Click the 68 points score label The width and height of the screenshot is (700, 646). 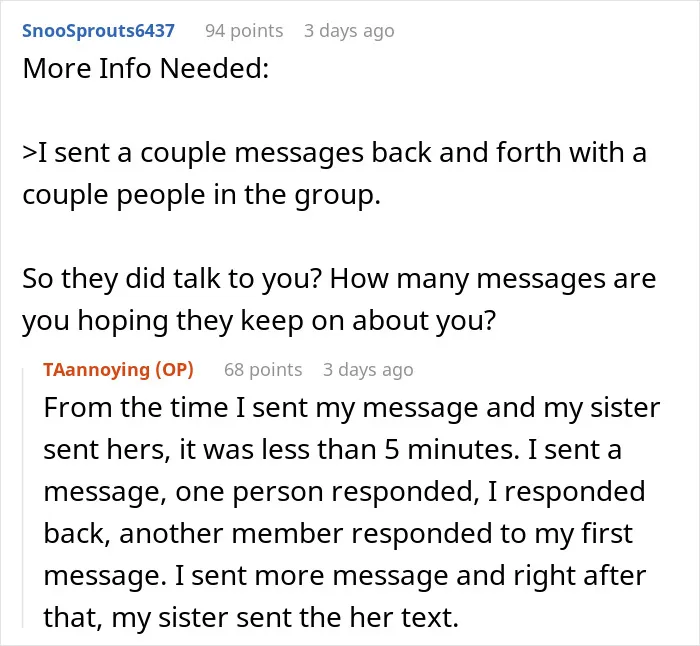tap(263, 370)
